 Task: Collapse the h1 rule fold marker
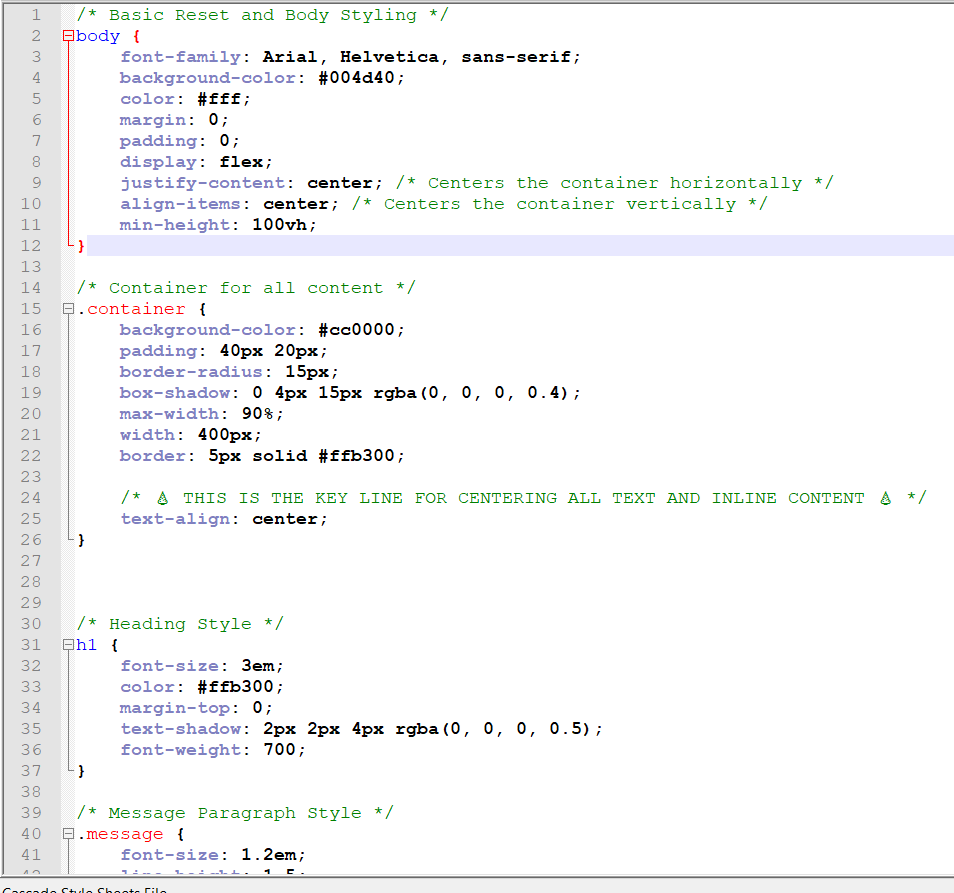68,645
